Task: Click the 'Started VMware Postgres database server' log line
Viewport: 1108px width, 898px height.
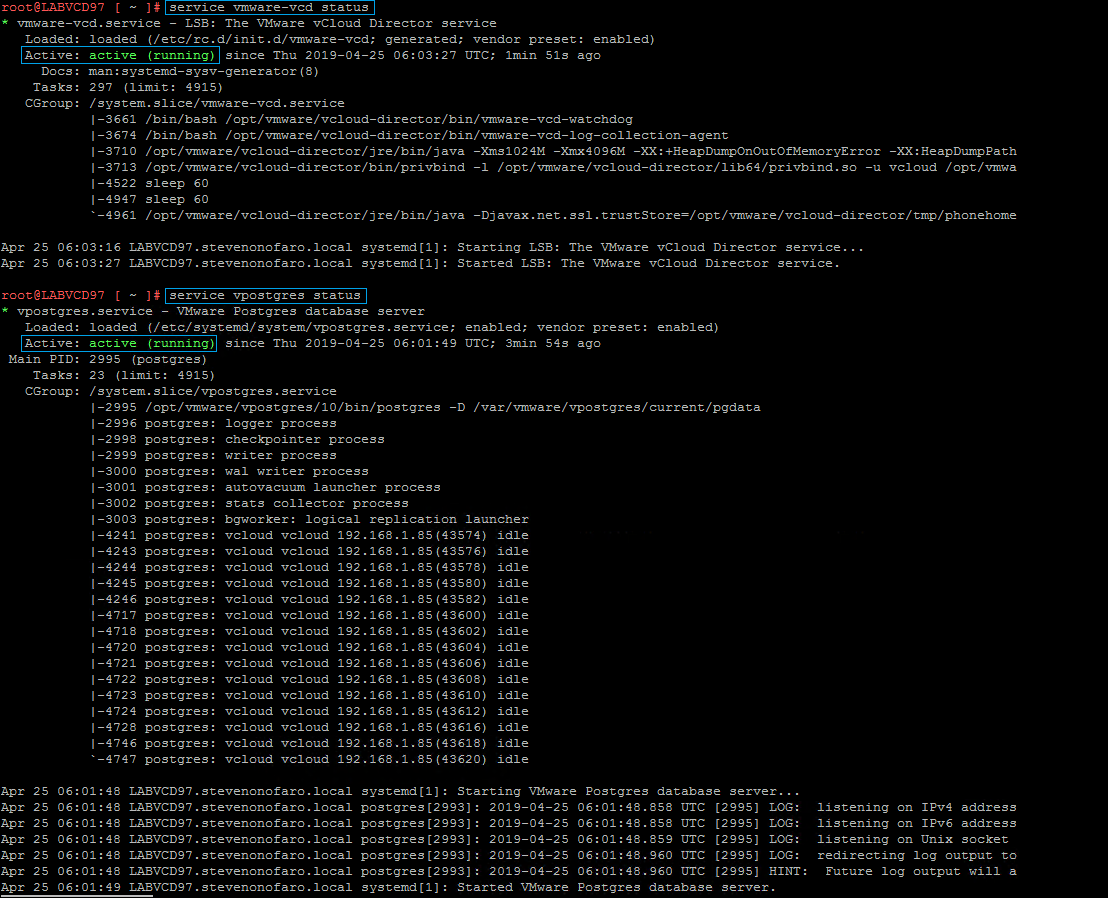Action: point(388,888)
